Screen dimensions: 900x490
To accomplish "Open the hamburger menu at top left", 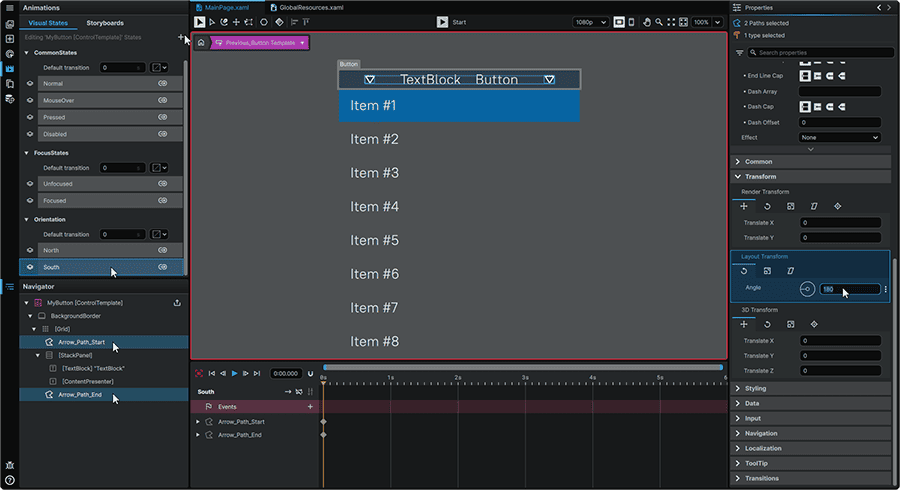I will pos(9,8).
